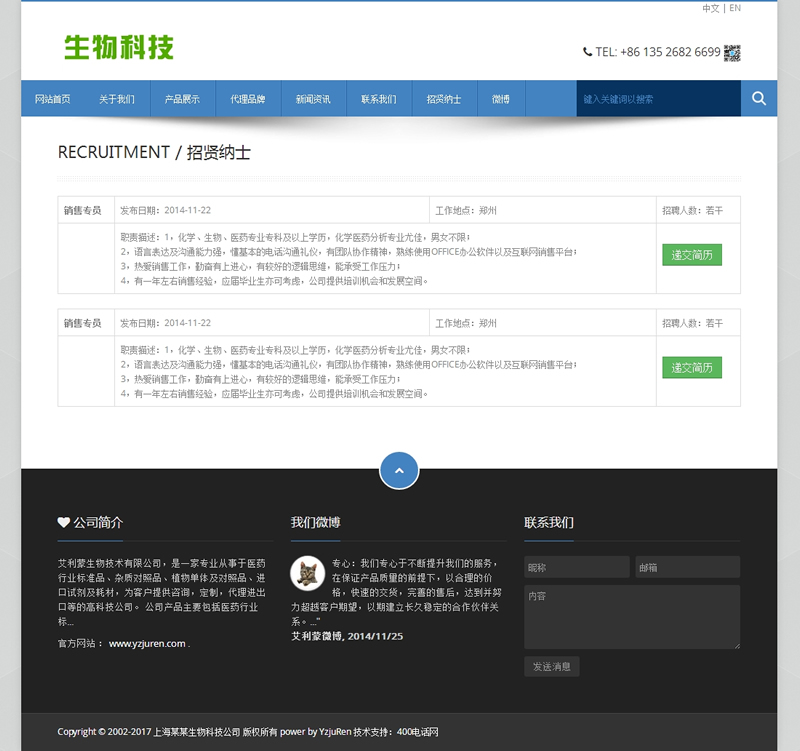Focus the keyword search input field
This screenshot has width=800, height=751.
point(658,99)
